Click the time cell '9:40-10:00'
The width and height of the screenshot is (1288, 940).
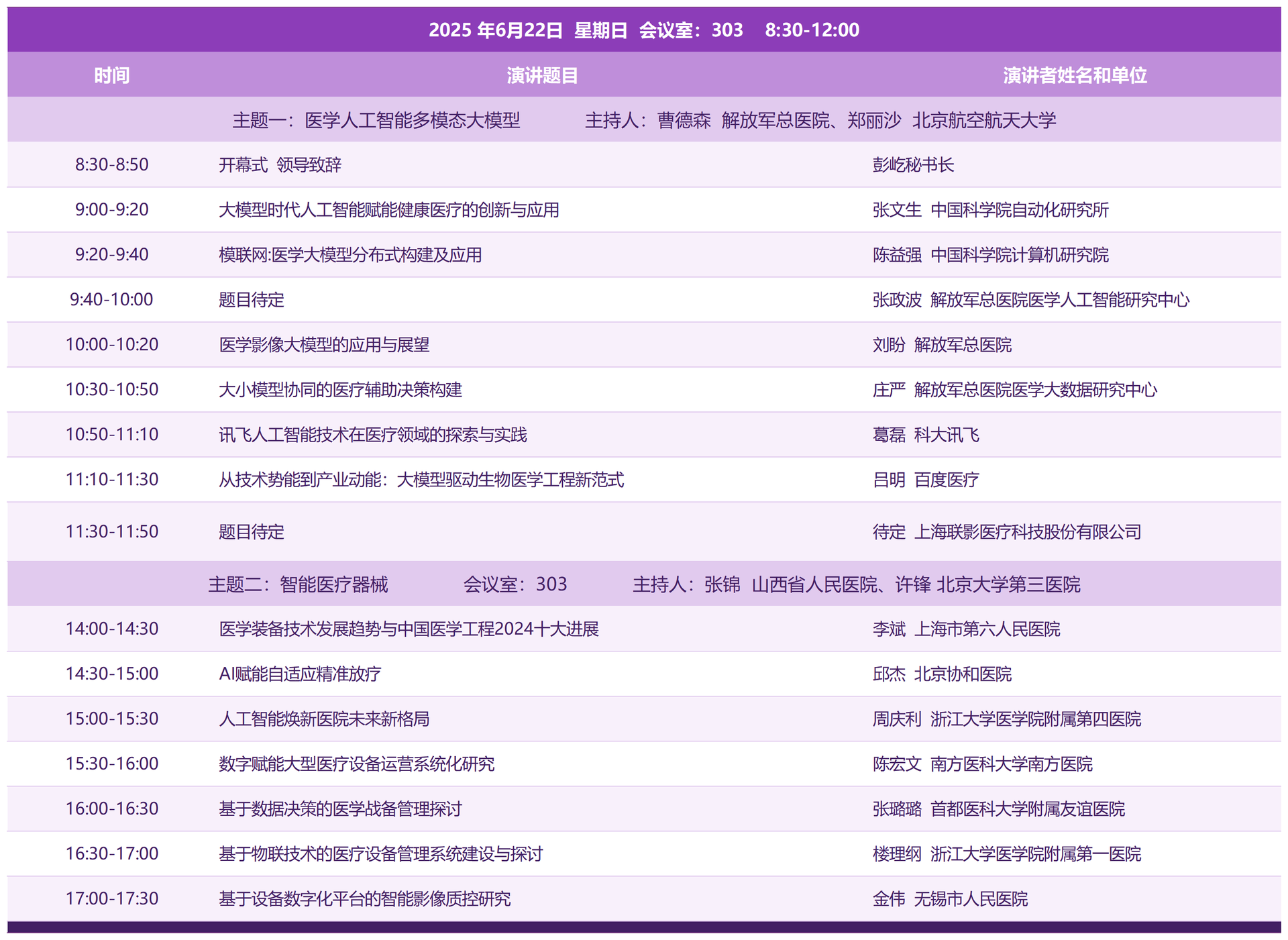pos(111,300)
